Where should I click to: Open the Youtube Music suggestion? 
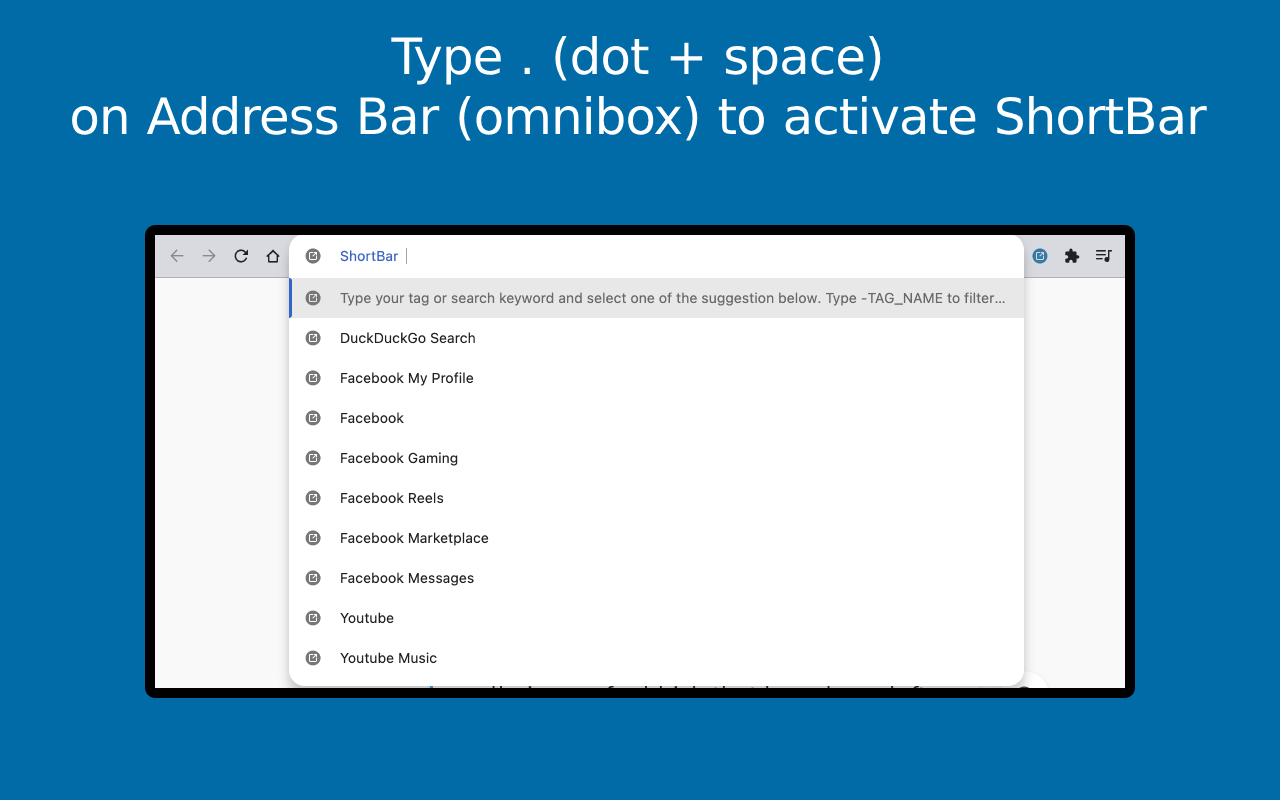click(656, 658)
